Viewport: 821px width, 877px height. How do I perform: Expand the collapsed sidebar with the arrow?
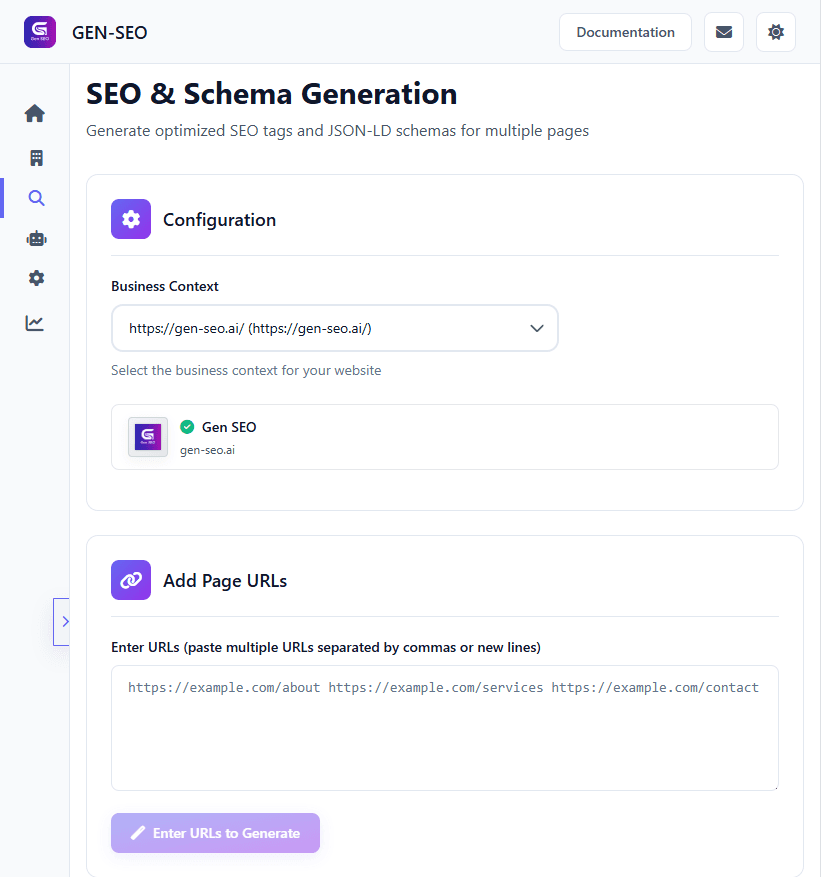pos(63,621)
